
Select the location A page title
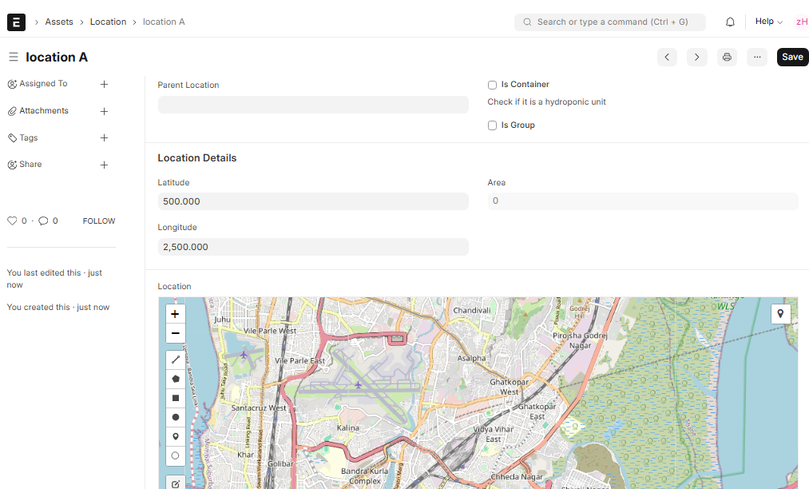(x=57, y=57)
